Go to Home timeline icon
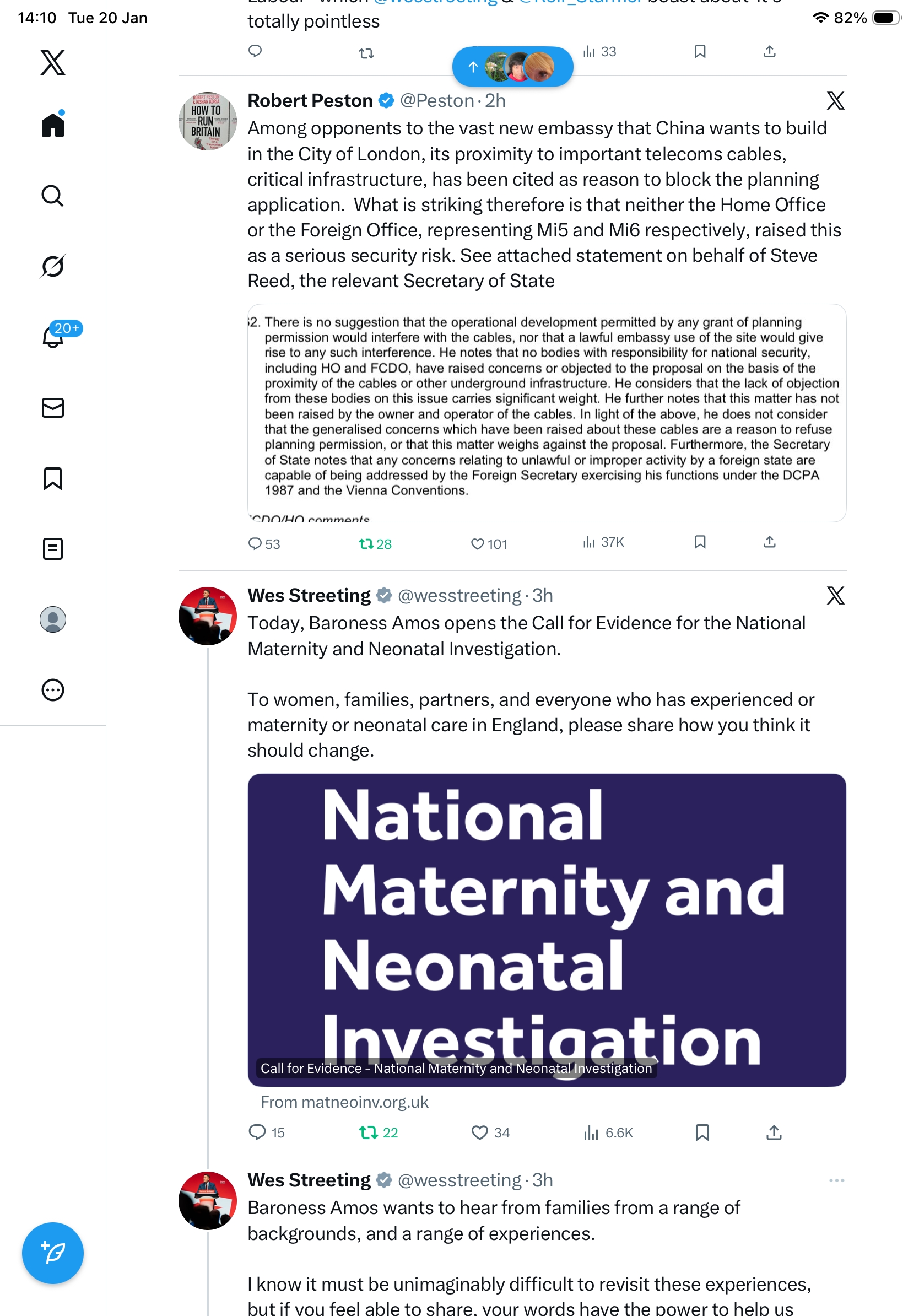This screenshot has height=1316, width=919. (53, 125)
